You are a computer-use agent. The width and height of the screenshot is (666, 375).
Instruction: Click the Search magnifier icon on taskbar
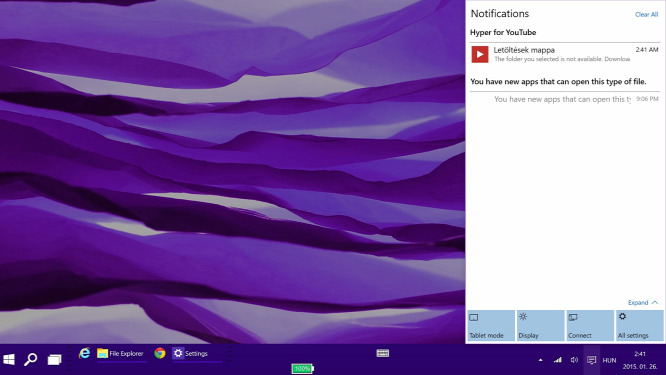(30, 359)
